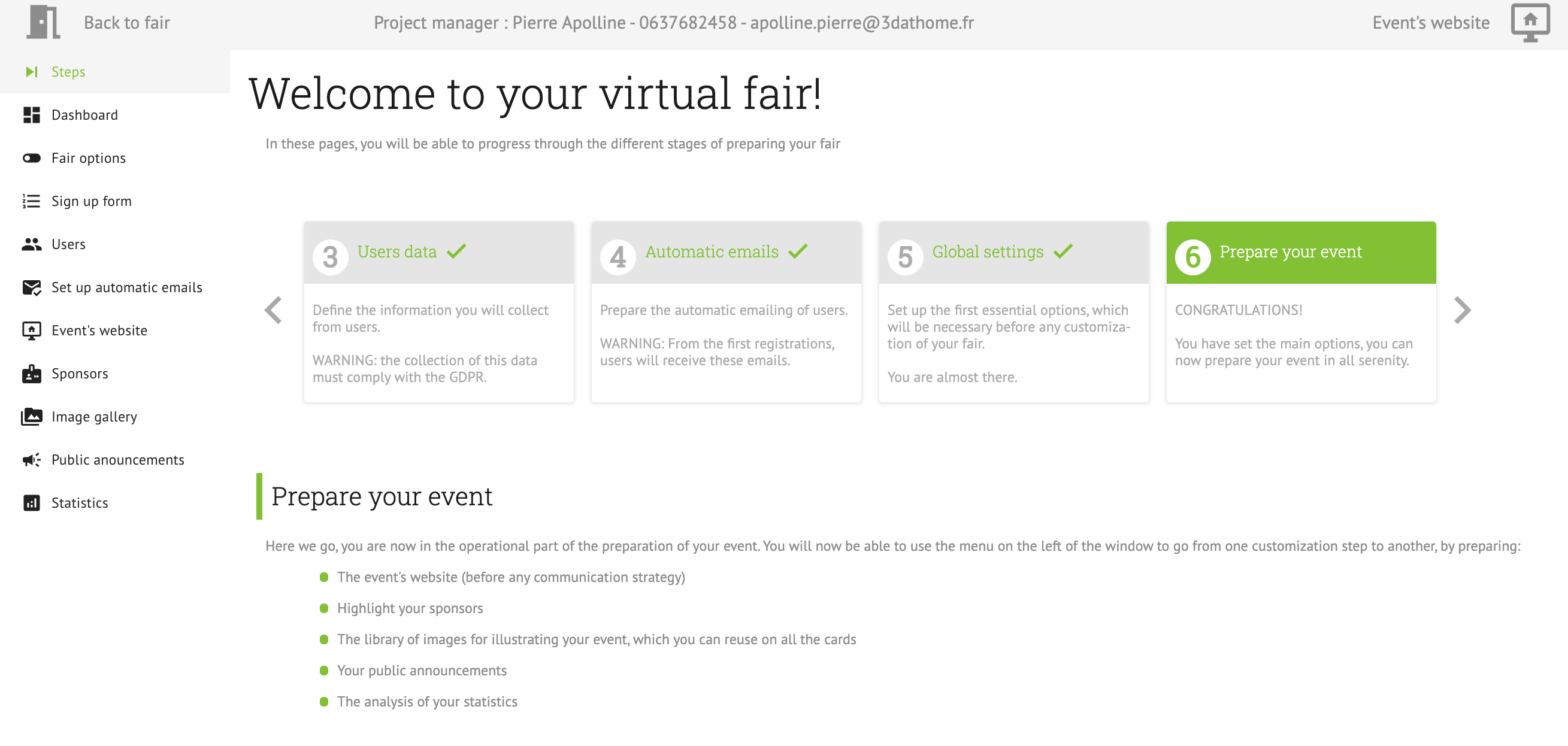The height and width of the screenshot is (746, 1568).
Task: Expand step 5 Global settings card
Action: (1013, 252)
